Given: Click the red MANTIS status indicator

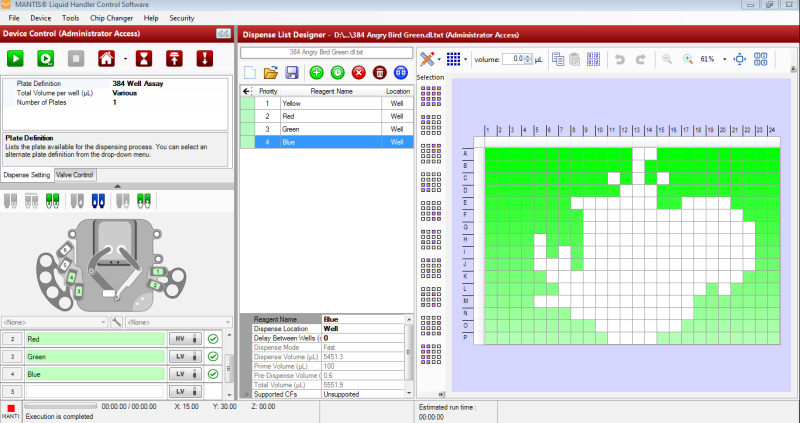Looking at the screenshot, I should coord(11,408).
